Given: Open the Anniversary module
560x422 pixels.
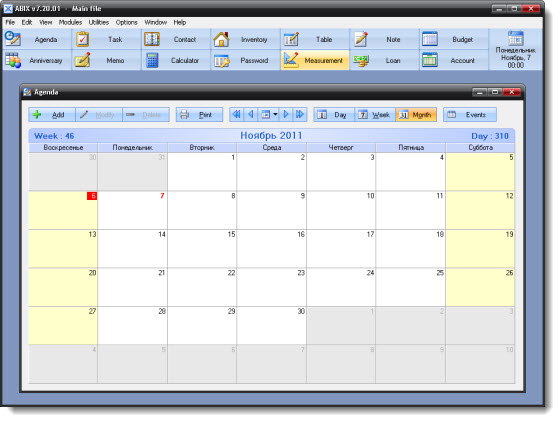Looking at the screenshot, I should pyautogui.click(x=36, y=60).
